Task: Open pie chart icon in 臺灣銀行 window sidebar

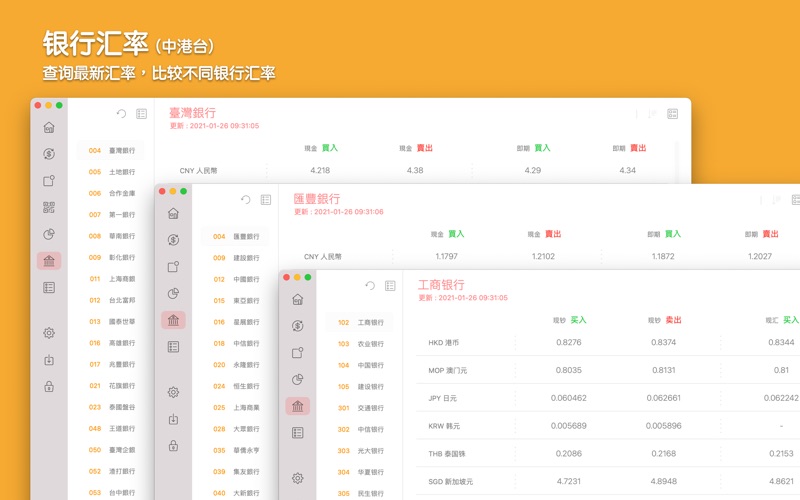Action: 49,234
